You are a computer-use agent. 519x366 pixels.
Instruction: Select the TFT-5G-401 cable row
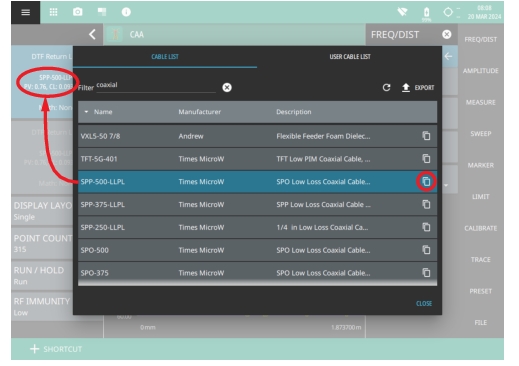[x=257, y=159]
